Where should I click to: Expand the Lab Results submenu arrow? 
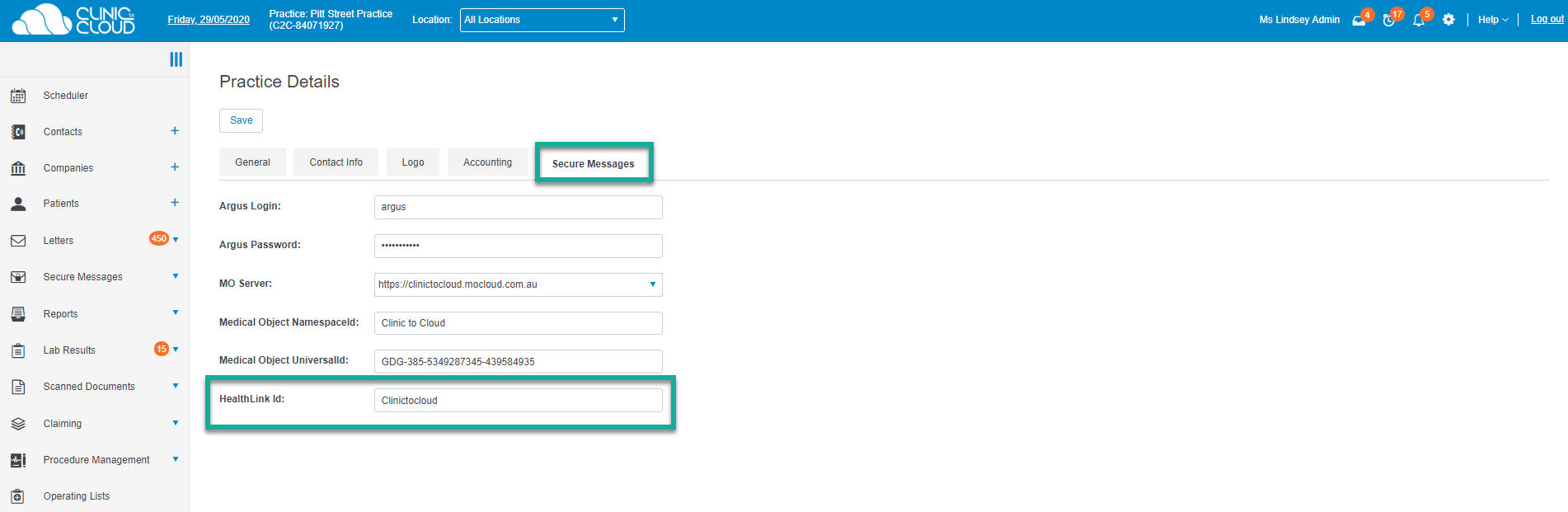pos(176,350)
